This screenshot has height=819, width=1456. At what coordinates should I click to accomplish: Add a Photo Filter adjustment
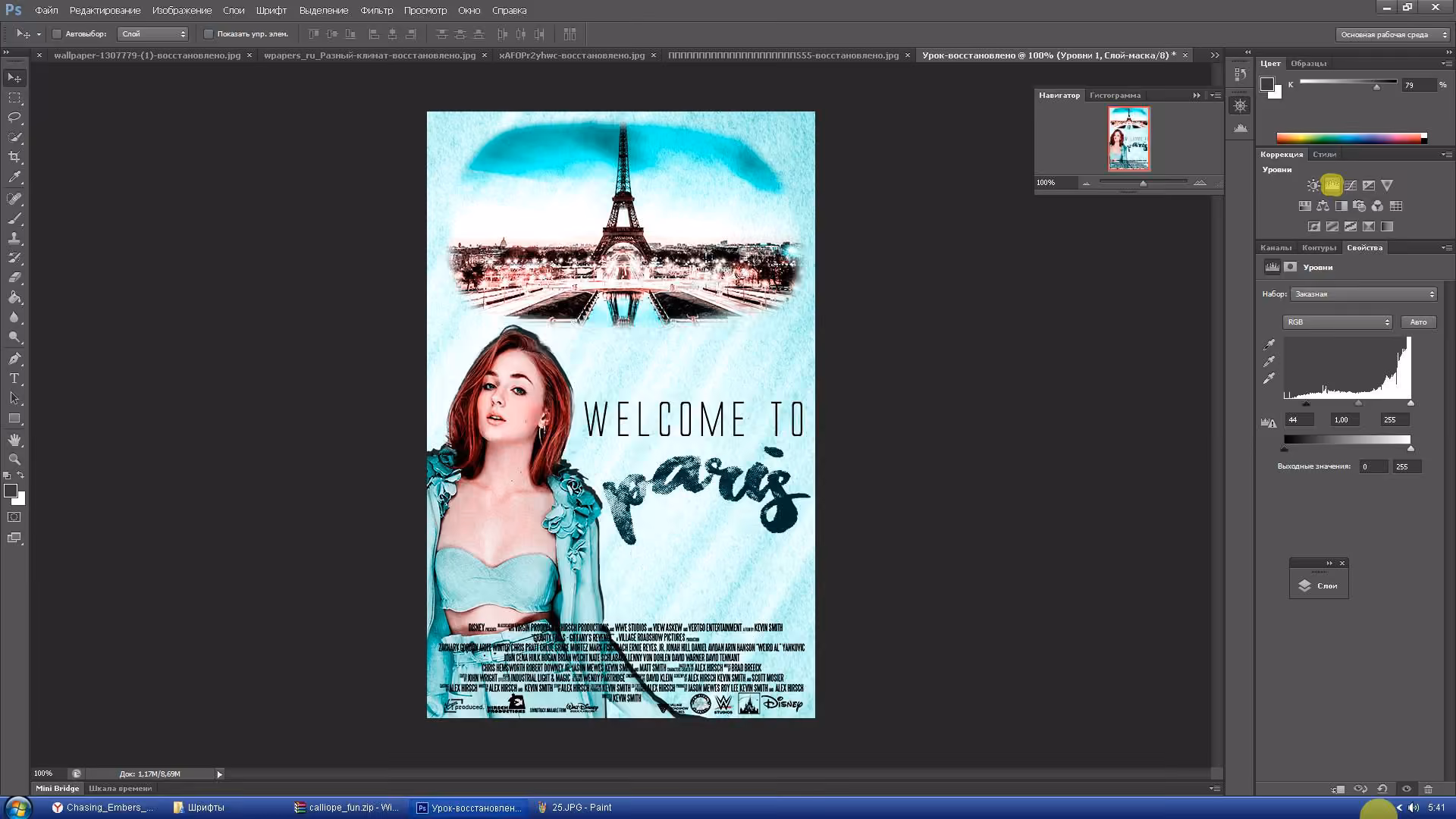pos(1360,206)
